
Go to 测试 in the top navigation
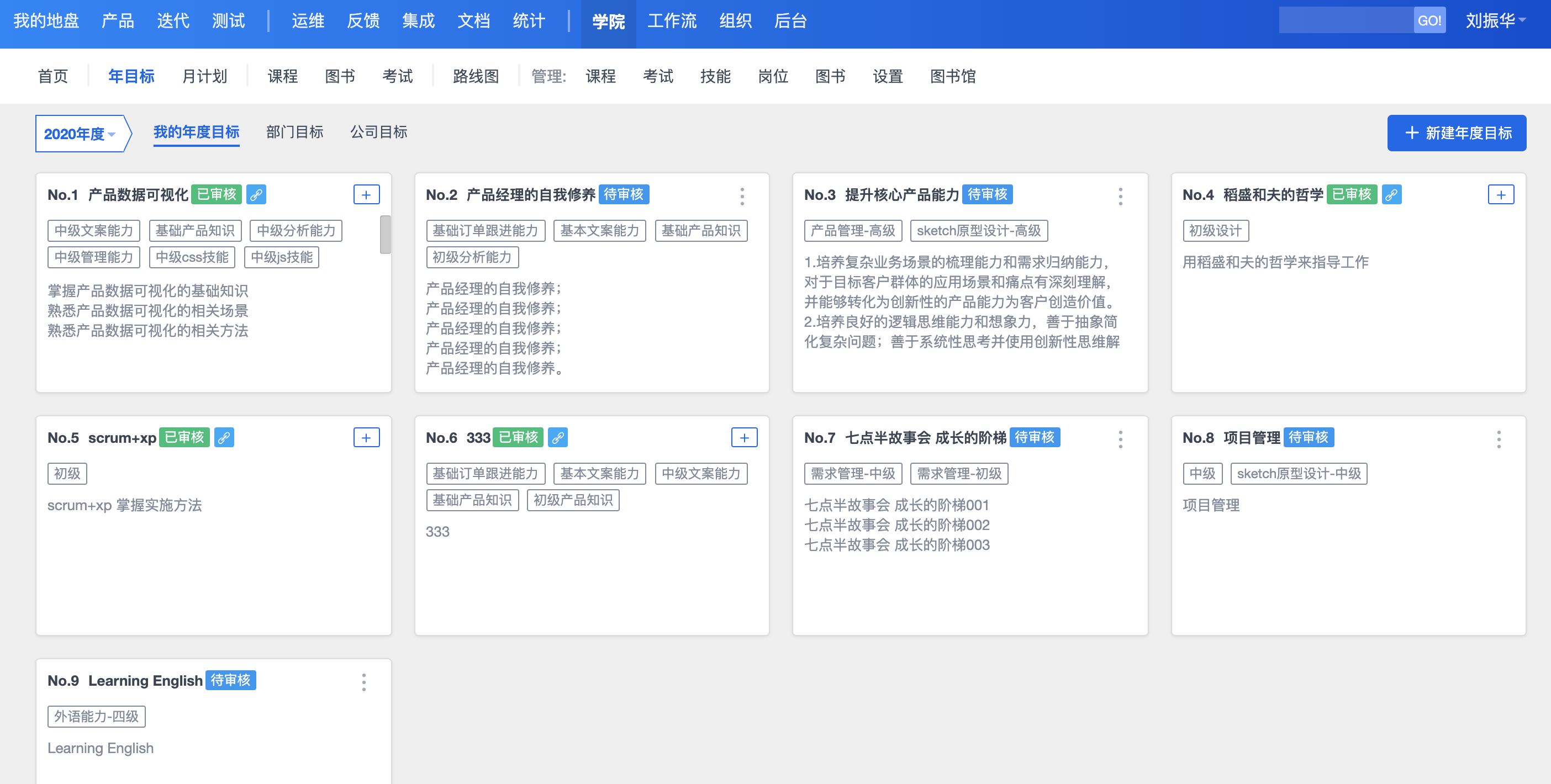[228, 21]
